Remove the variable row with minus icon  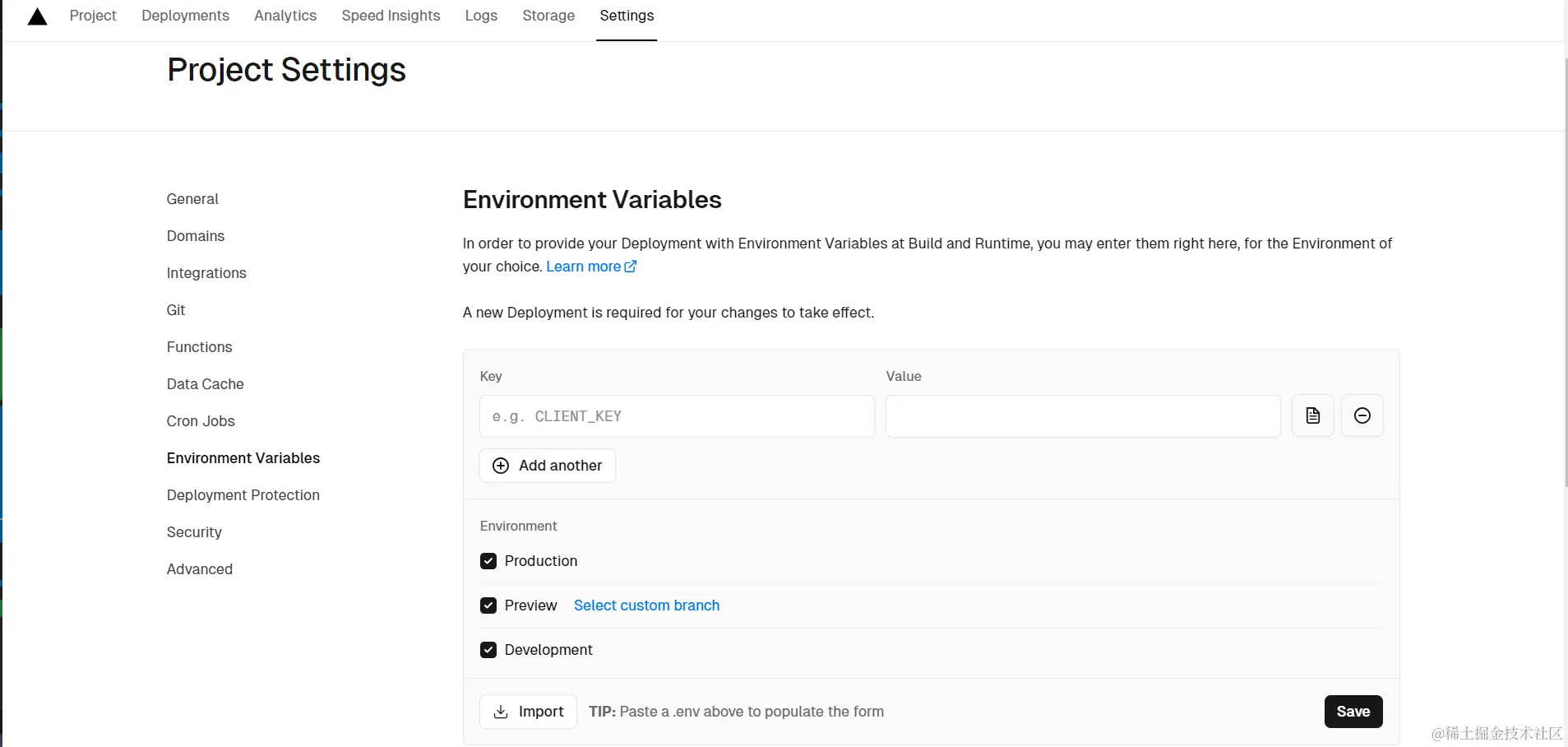point(1362,415)
